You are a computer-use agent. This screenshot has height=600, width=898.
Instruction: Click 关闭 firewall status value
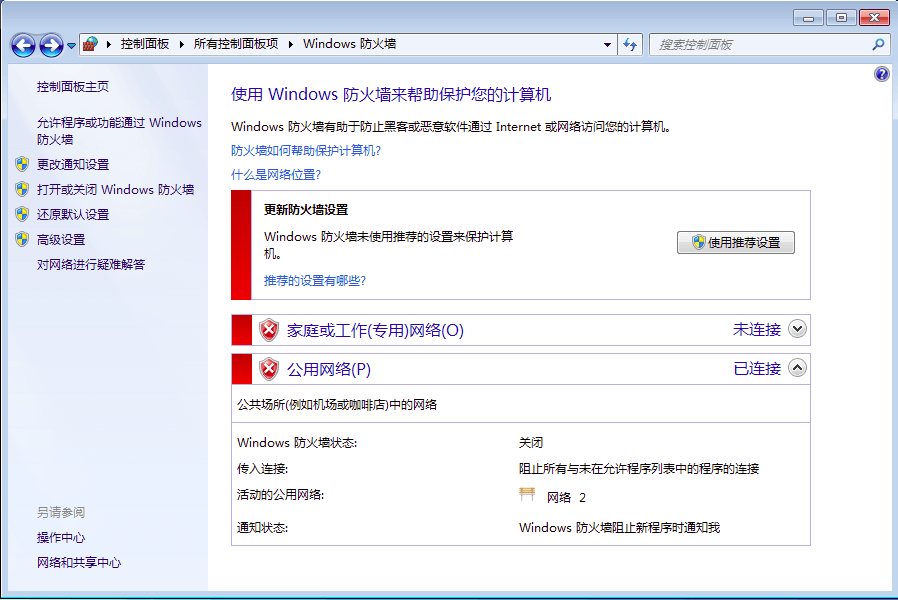pos(531,443)
